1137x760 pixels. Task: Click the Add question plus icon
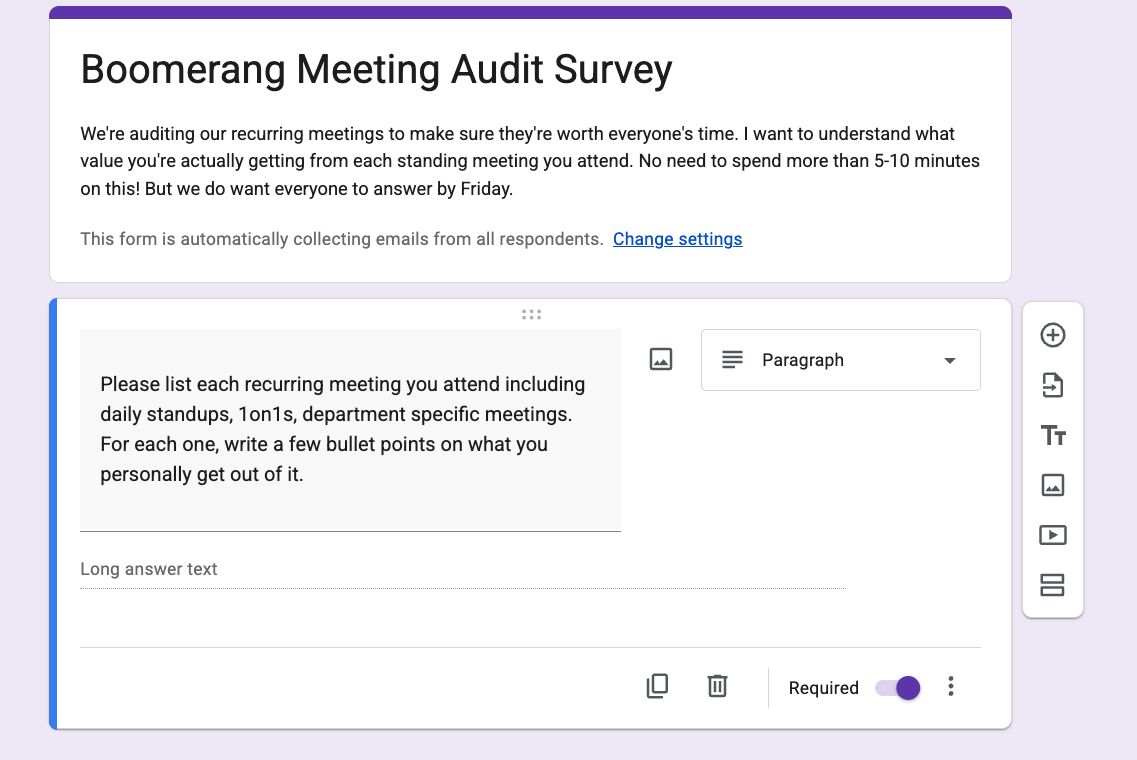(1052, 335)
